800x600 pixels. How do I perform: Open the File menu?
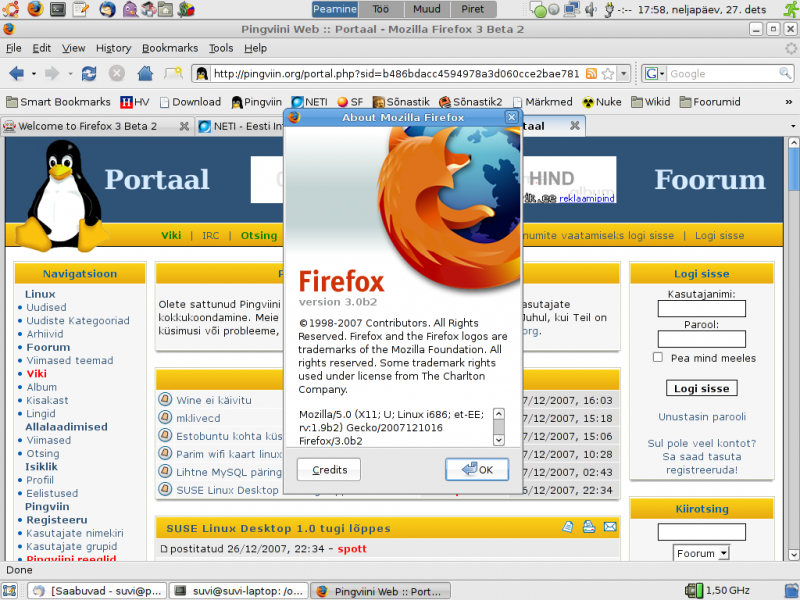click(14, 48)
